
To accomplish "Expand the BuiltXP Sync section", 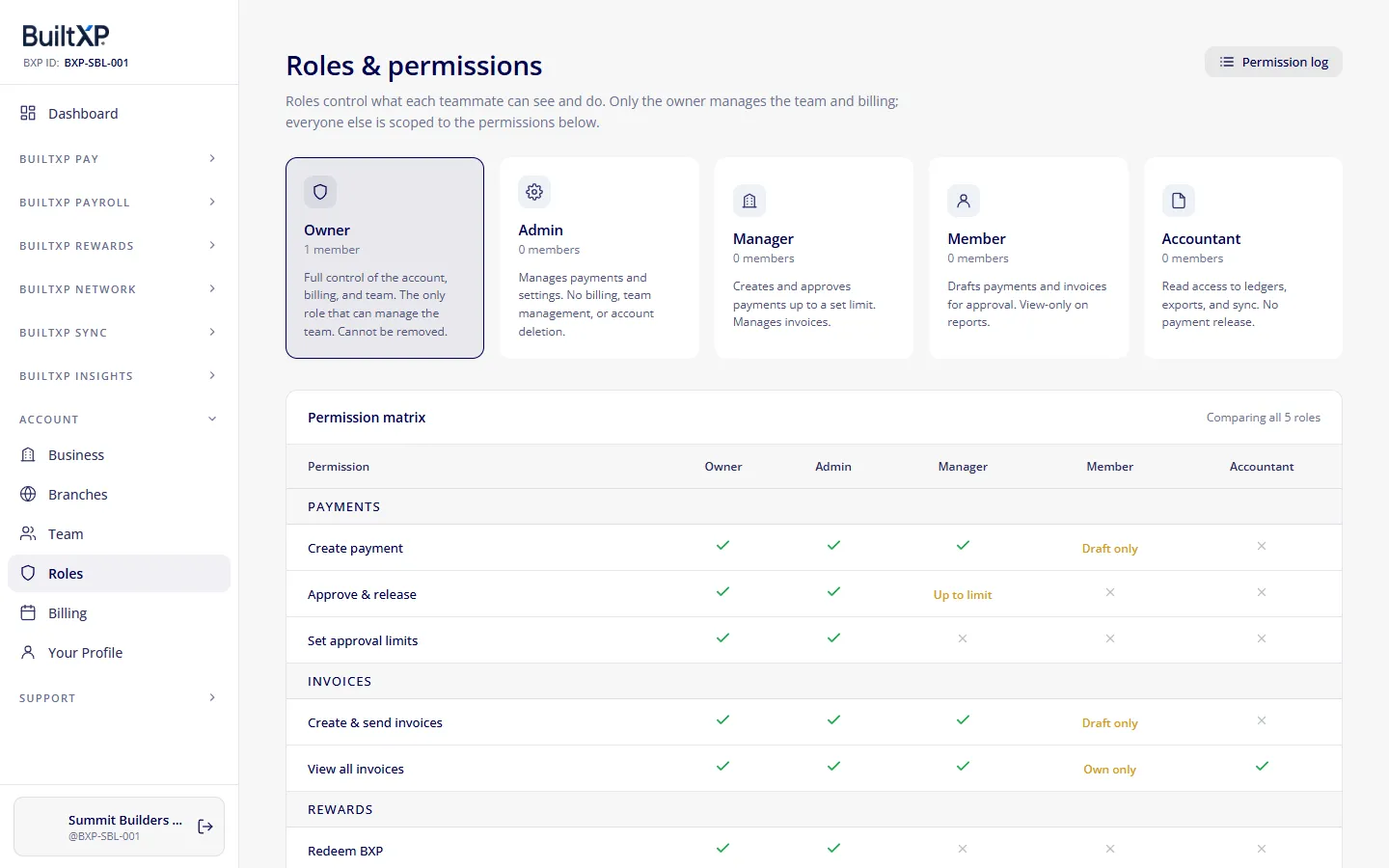I will pyautogui.click(x=119, y=332).
